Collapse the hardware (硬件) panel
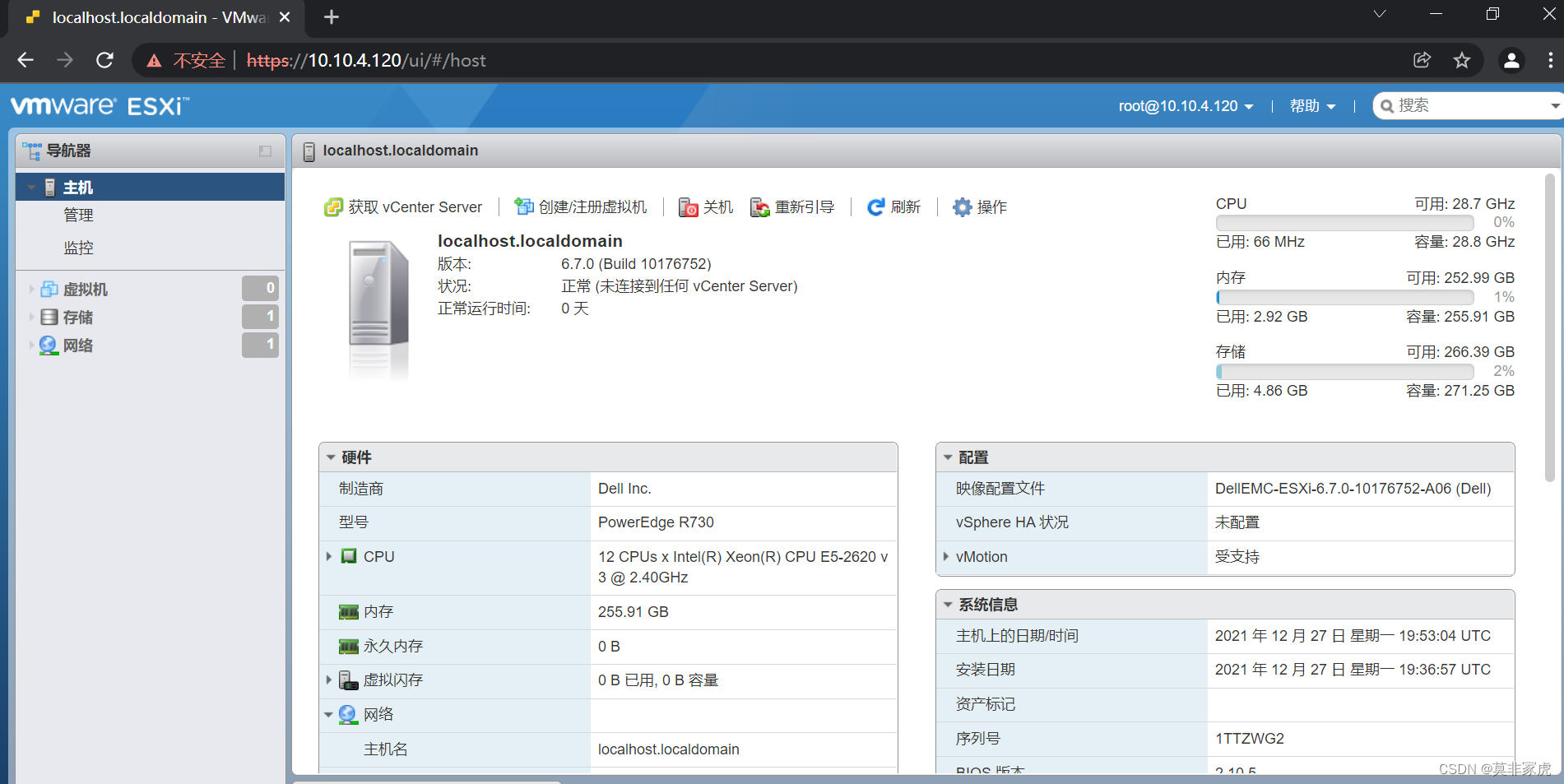 (331, 457)
